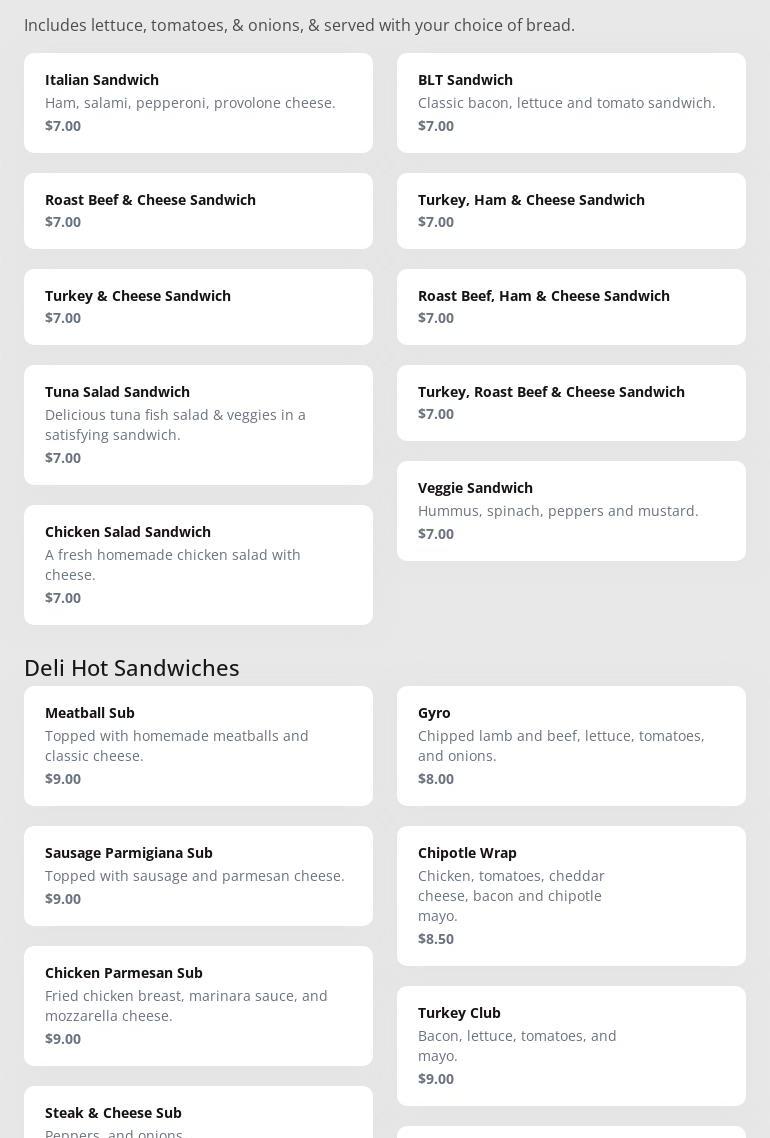Viewport: 770px width, 1138px height.
Task: Open the Chicken Salad Sandwich item
Action: coord(198,565)
